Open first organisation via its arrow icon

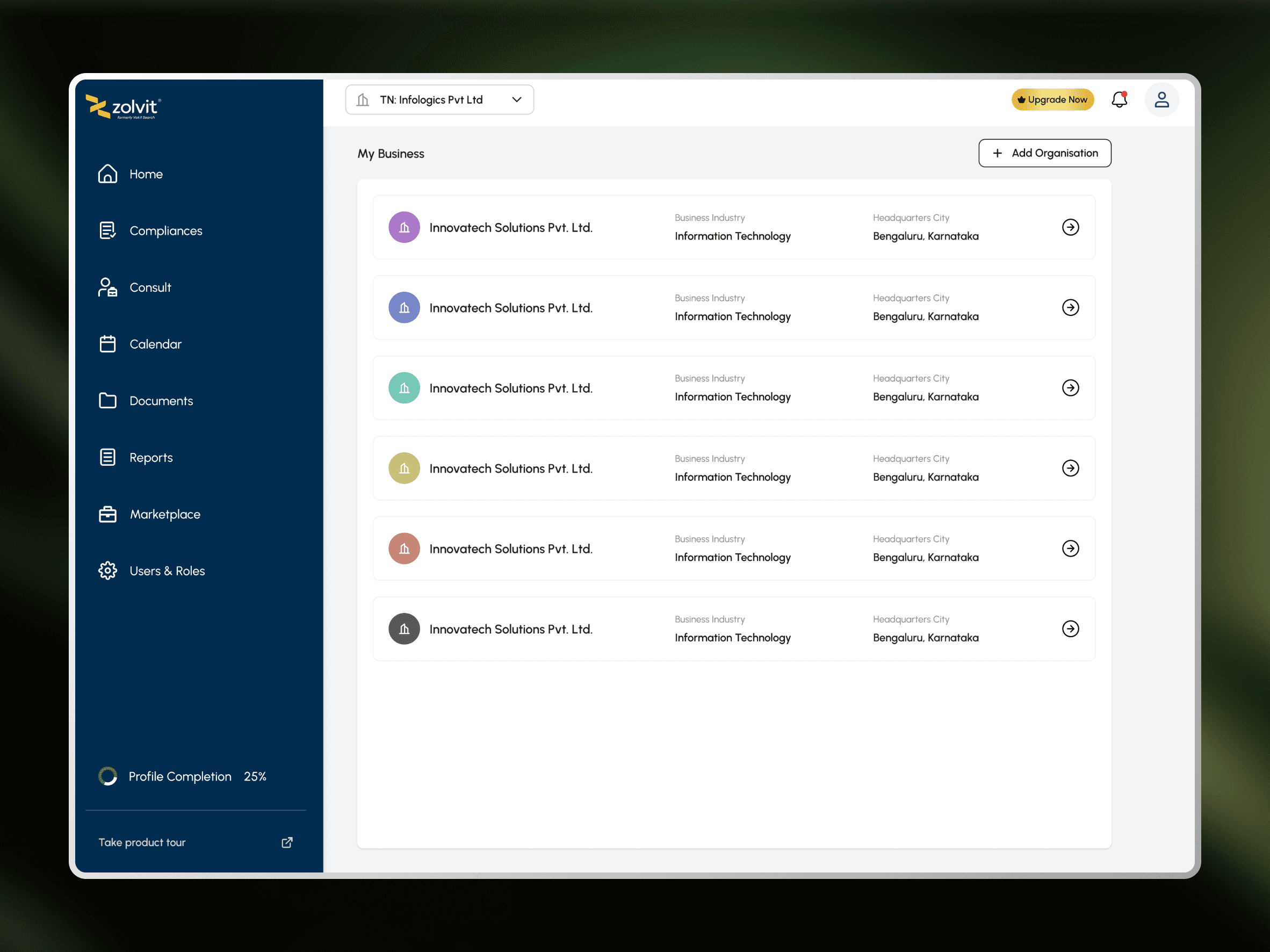pyautogui.click(x=1070, y=227)
